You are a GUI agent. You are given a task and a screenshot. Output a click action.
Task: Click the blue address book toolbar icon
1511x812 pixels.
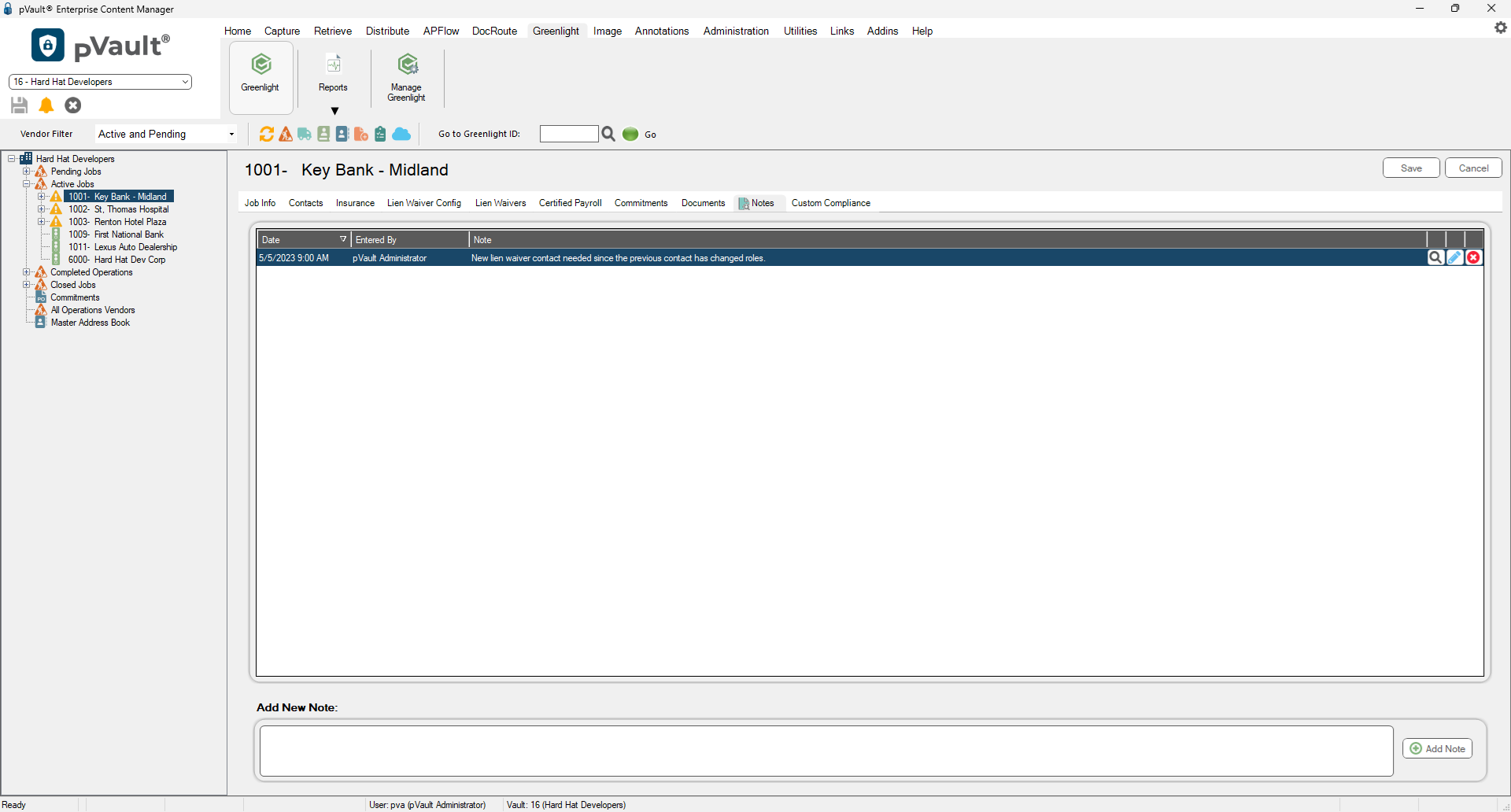342,135
